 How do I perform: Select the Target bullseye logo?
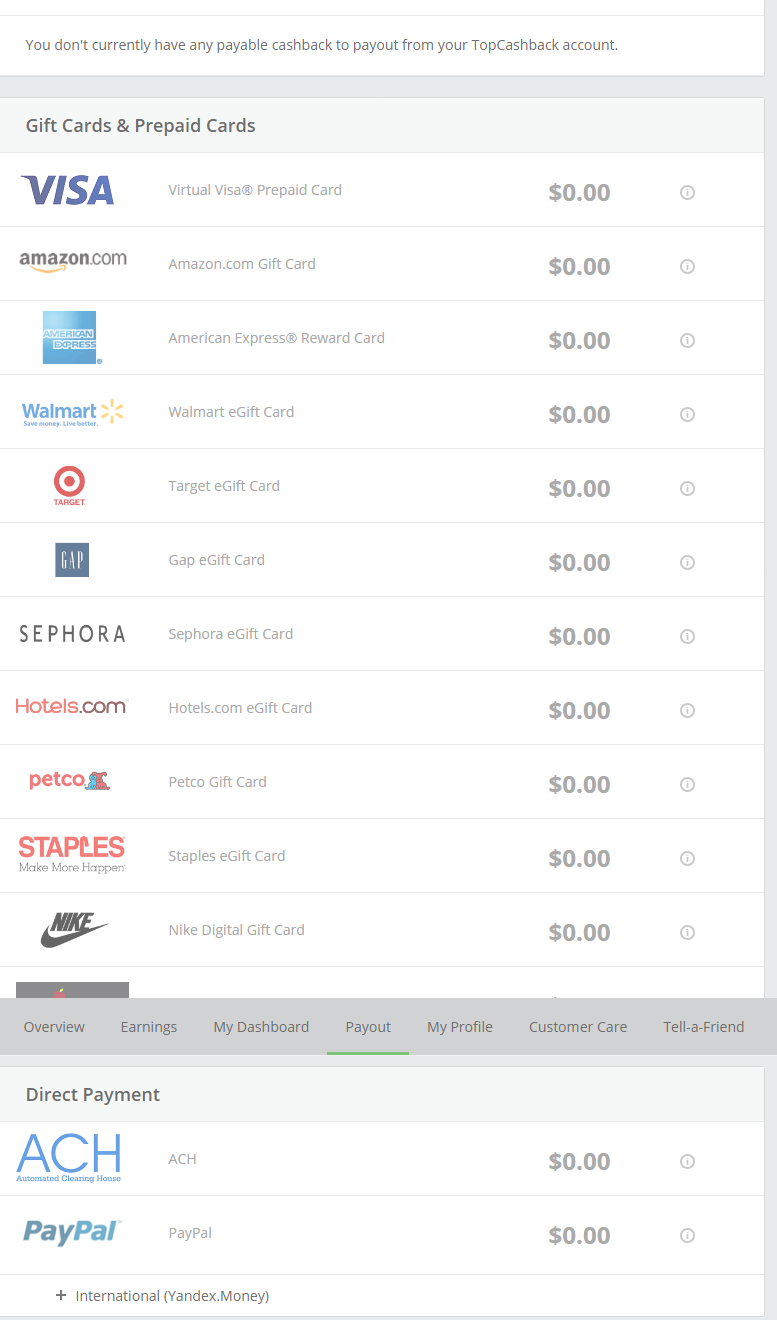tap(69, 486)
